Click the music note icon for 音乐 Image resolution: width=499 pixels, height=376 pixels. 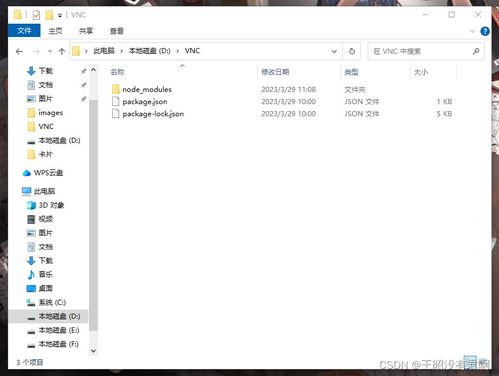(31, 274)
